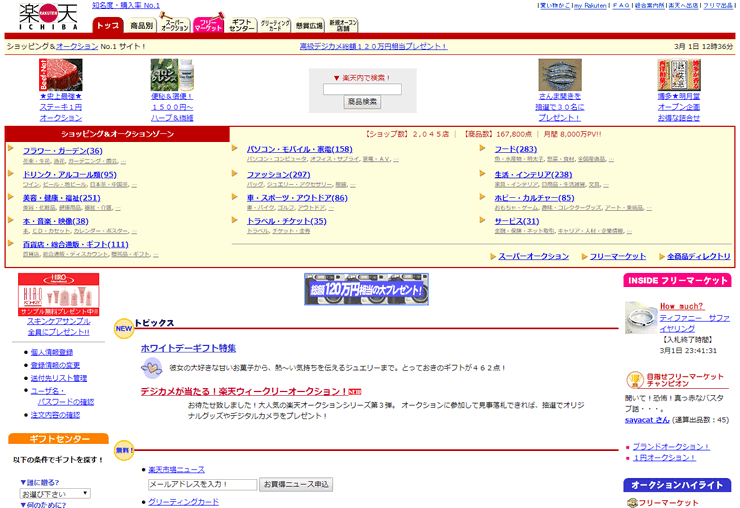Open the フリマ出品 link
This screenshot has width=740, height=508.
(x=718, y=6)
